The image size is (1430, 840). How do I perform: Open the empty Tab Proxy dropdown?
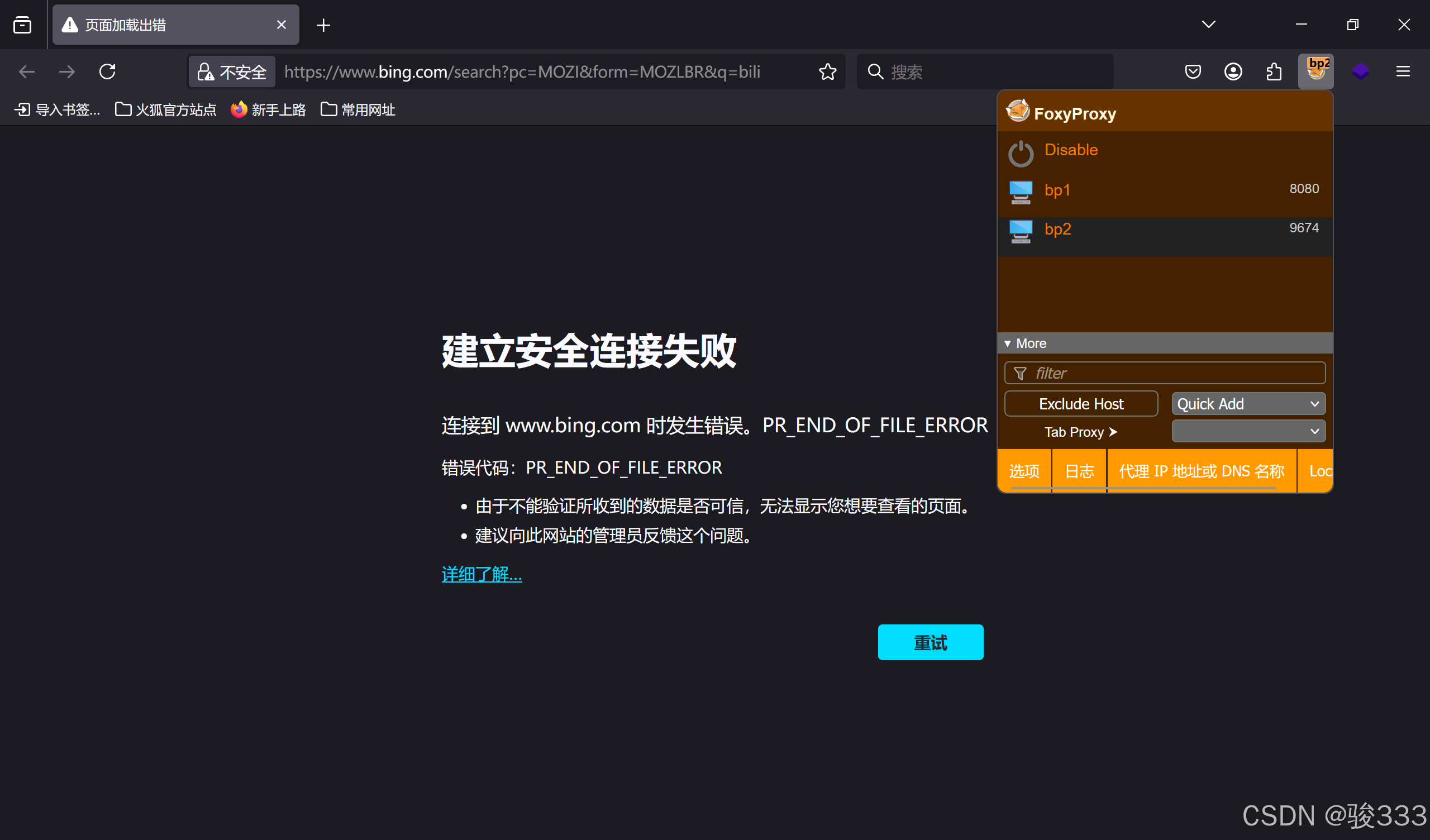click(x=1248, y=431)
